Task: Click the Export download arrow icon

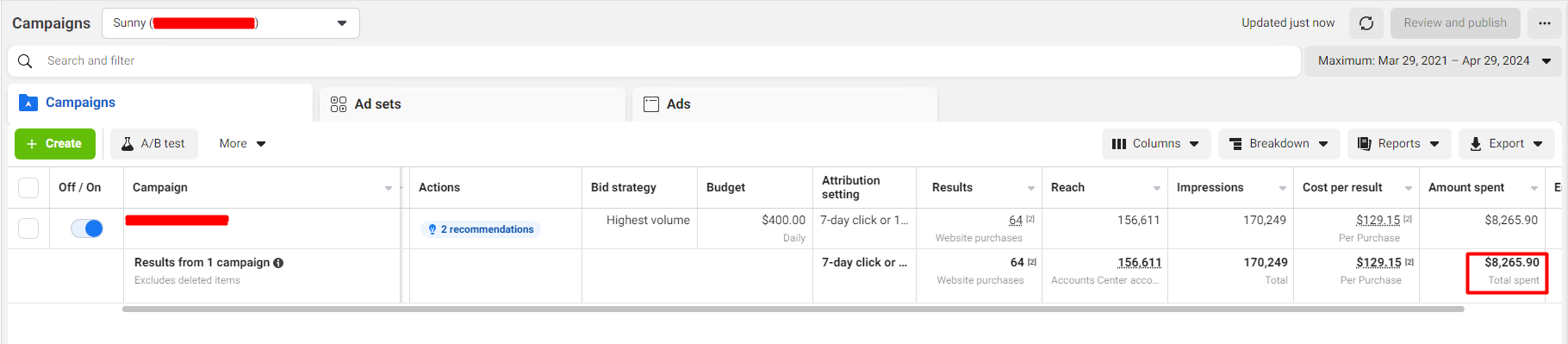Action: 1476,144
